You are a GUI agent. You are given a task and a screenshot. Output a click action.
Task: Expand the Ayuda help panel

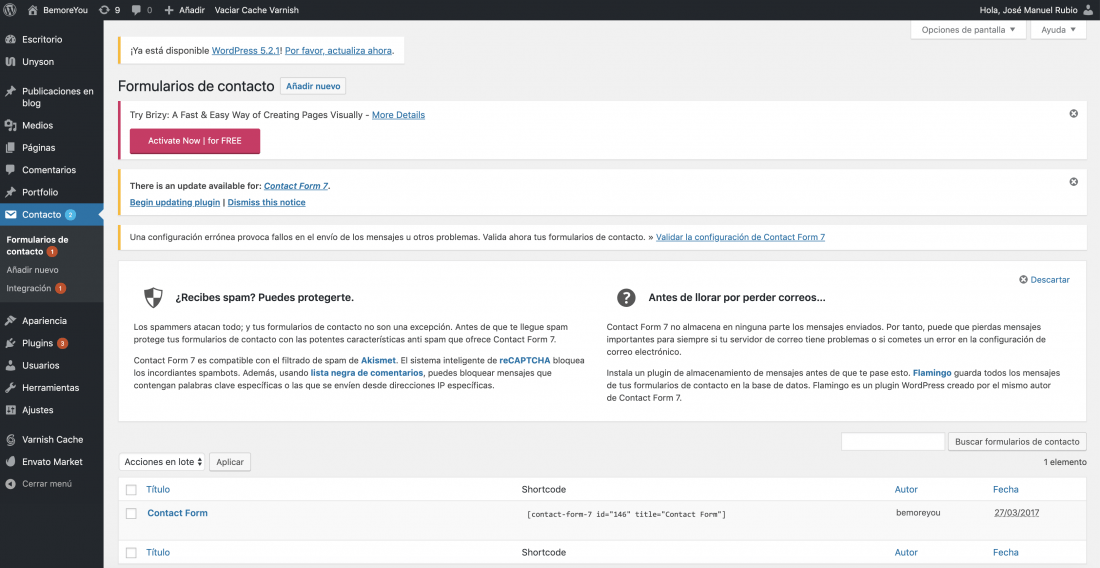(x=1059, y=30)
